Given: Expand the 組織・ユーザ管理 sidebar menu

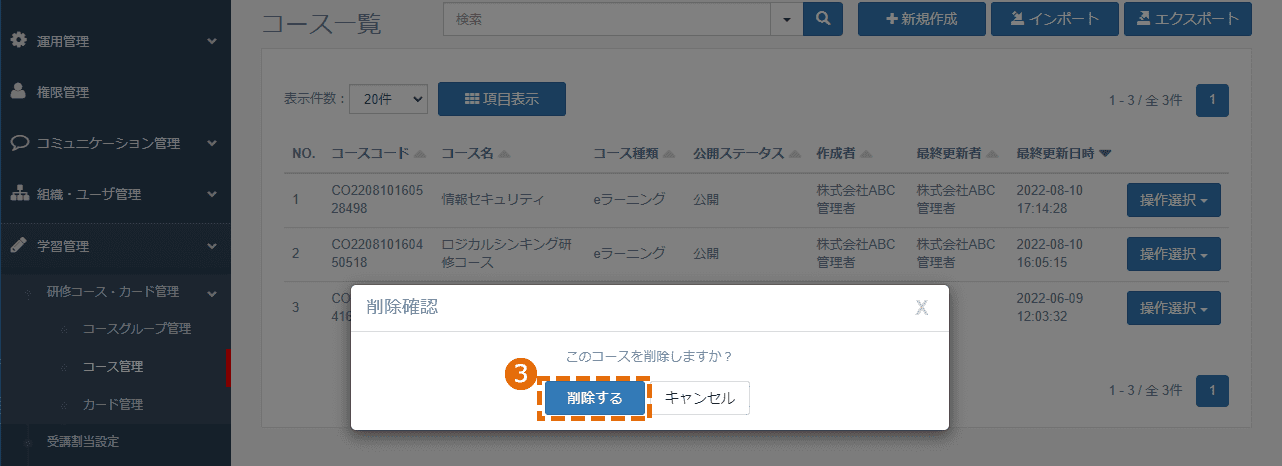Looking at the screenshot, I should point(115,194).
